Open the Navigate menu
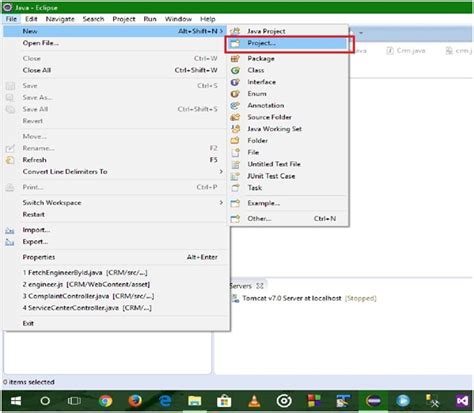 pos(60,19)
